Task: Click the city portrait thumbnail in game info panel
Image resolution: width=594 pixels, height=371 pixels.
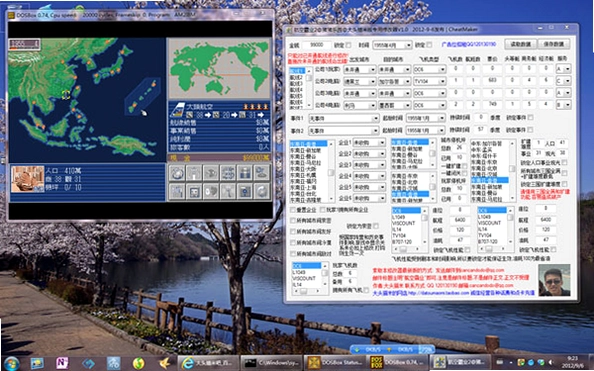Action: point(27,179)
